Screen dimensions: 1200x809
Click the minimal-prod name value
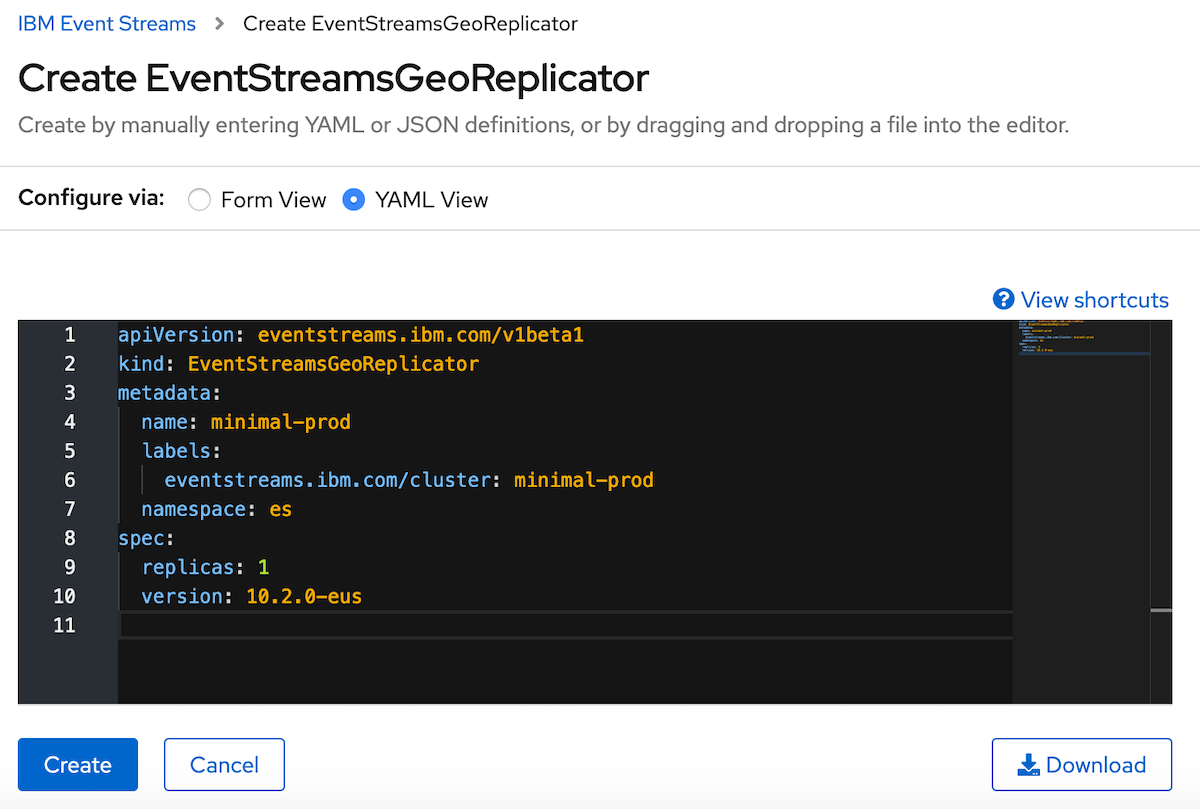point(280,421)
